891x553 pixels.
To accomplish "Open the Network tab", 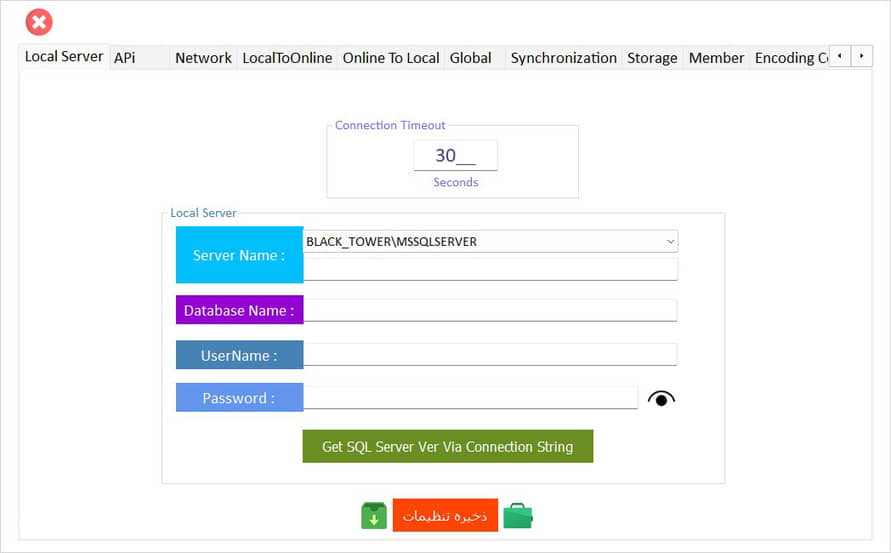I will 203,58.
